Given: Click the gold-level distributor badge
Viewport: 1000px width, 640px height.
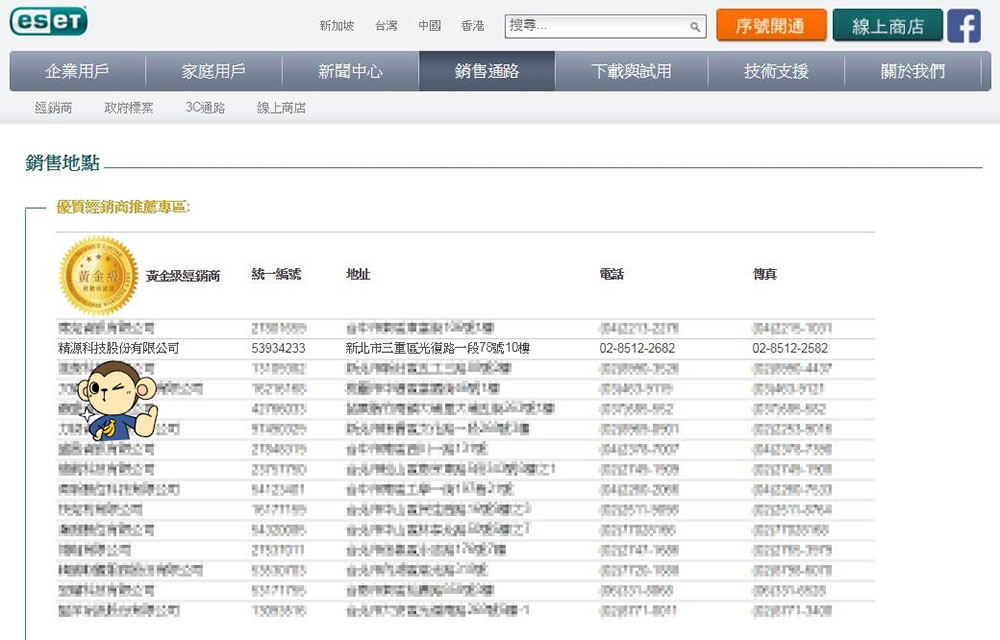Looking at the screenshot, I should coord(98,275).
